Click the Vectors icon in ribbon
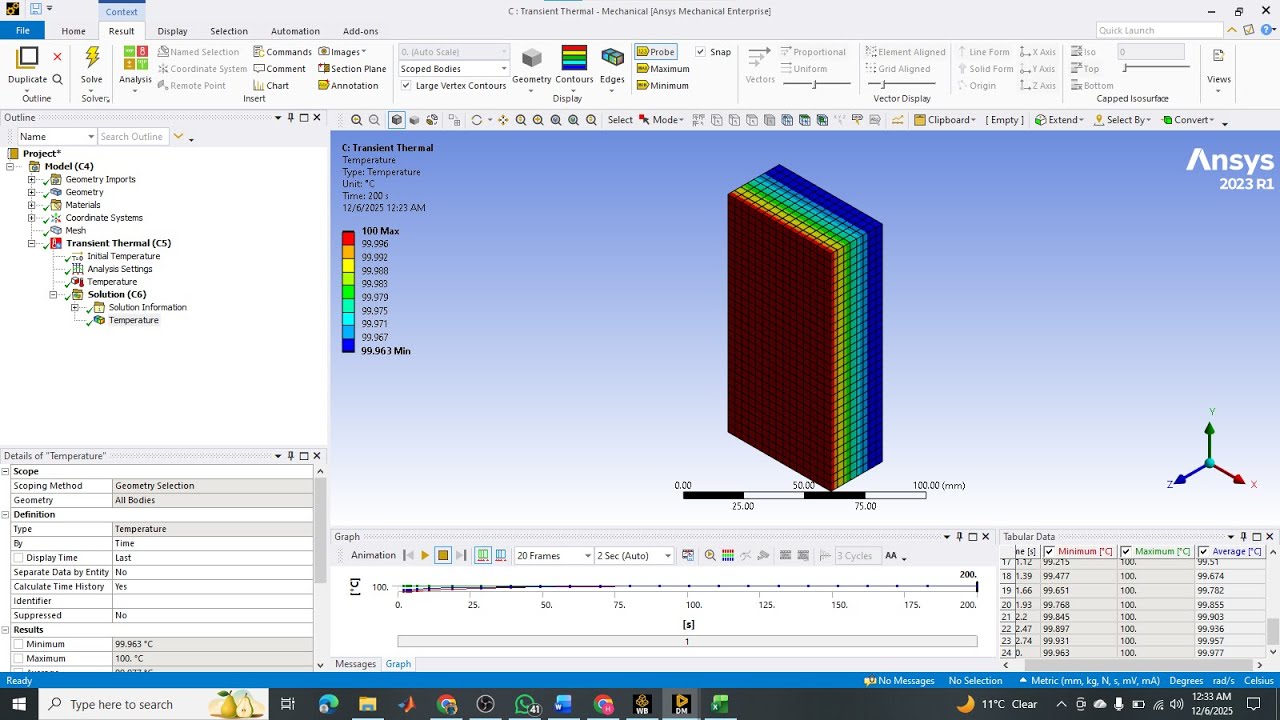This screenshot has width=1280, height=720. 760,57
